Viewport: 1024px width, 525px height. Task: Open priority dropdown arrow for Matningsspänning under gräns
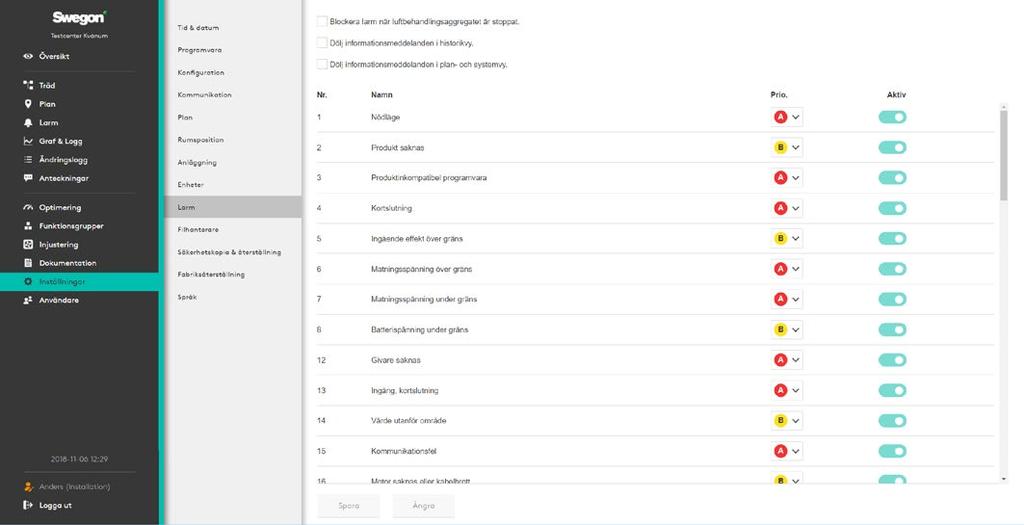point(795,299)
